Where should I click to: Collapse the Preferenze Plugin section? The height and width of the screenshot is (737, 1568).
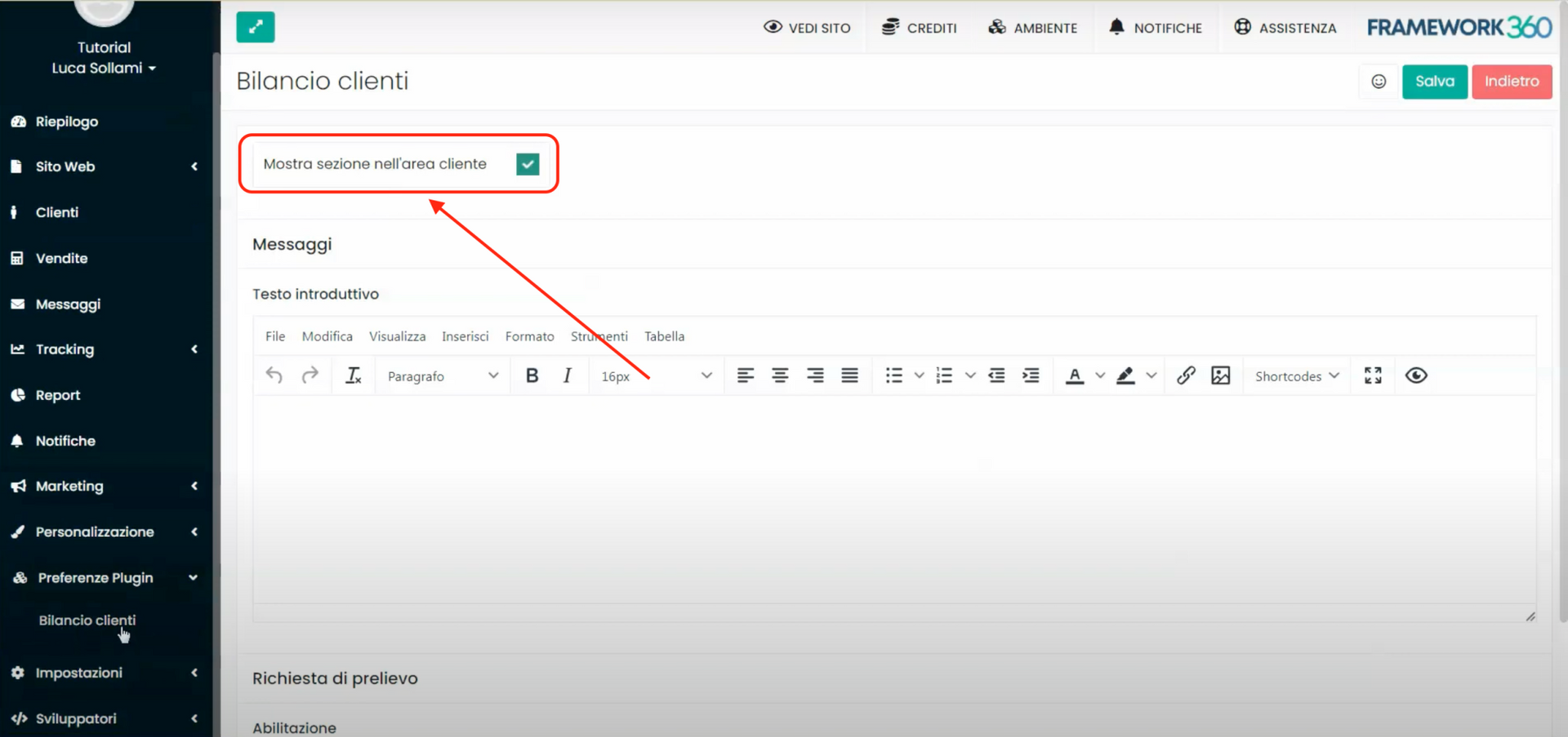(194, 577)
